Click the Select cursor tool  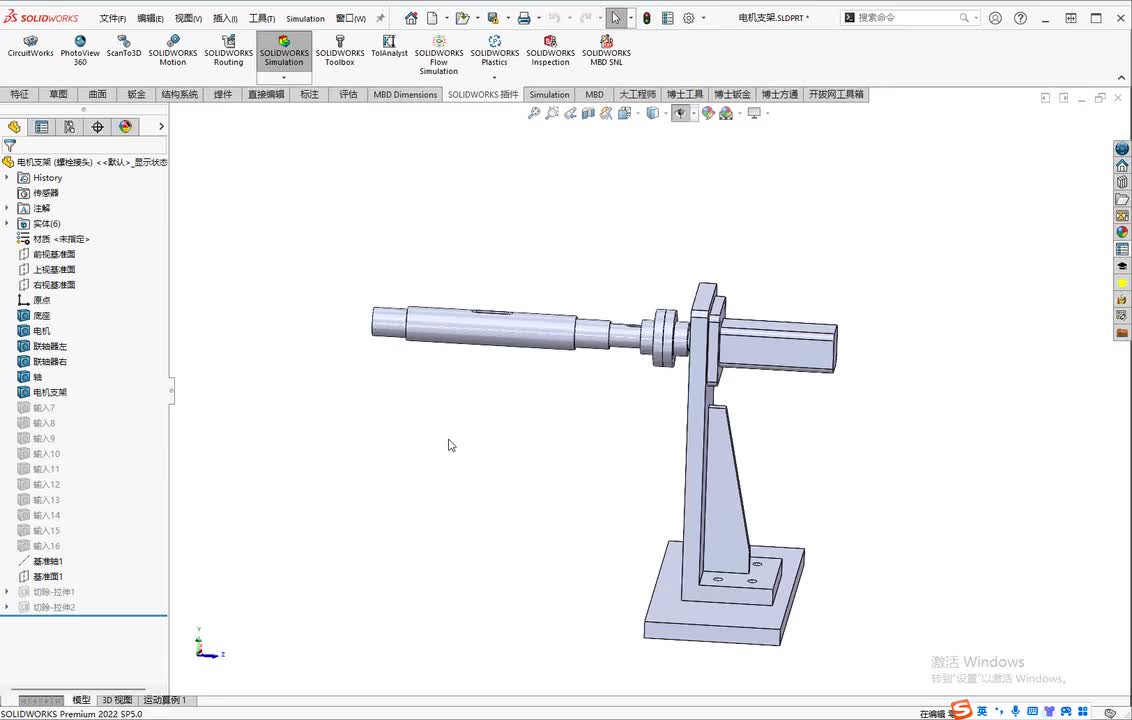[x=615, y=18]
